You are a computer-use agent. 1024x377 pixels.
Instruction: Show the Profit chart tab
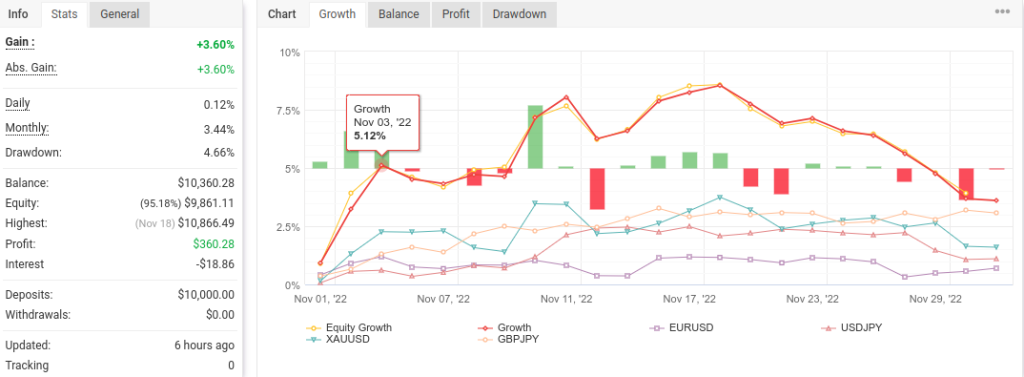click(455, 14)
